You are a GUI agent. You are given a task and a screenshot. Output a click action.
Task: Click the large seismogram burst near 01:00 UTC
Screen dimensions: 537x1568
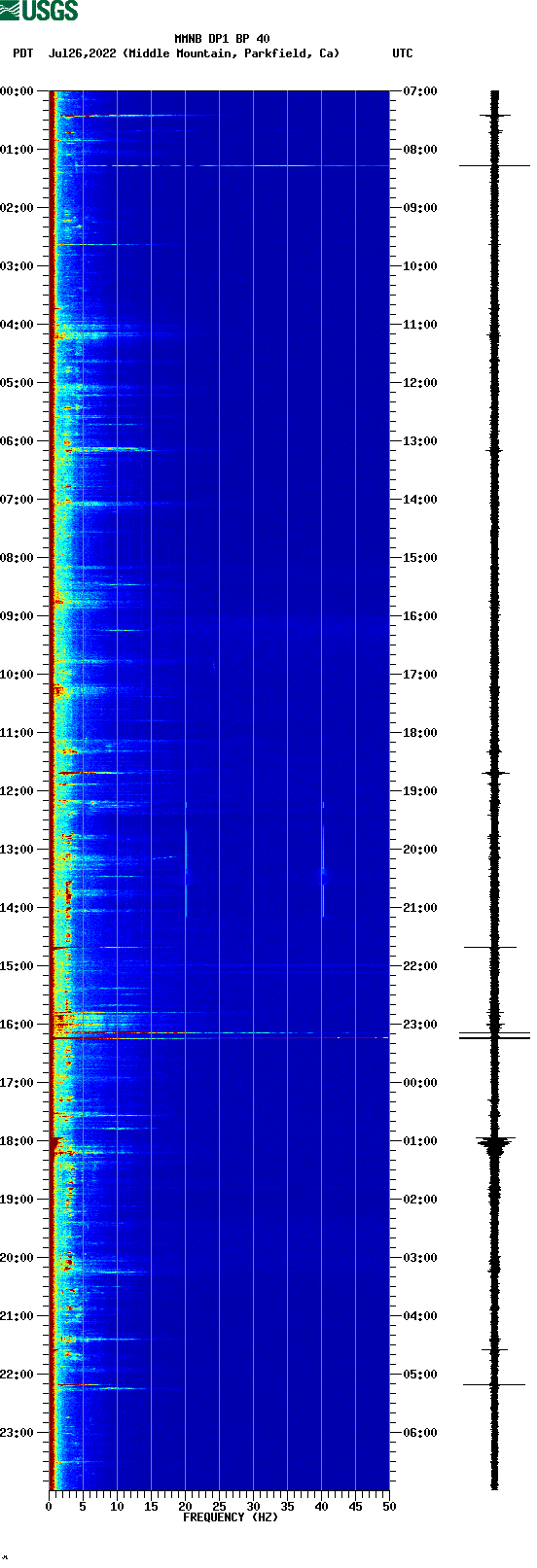(495, 1143)
